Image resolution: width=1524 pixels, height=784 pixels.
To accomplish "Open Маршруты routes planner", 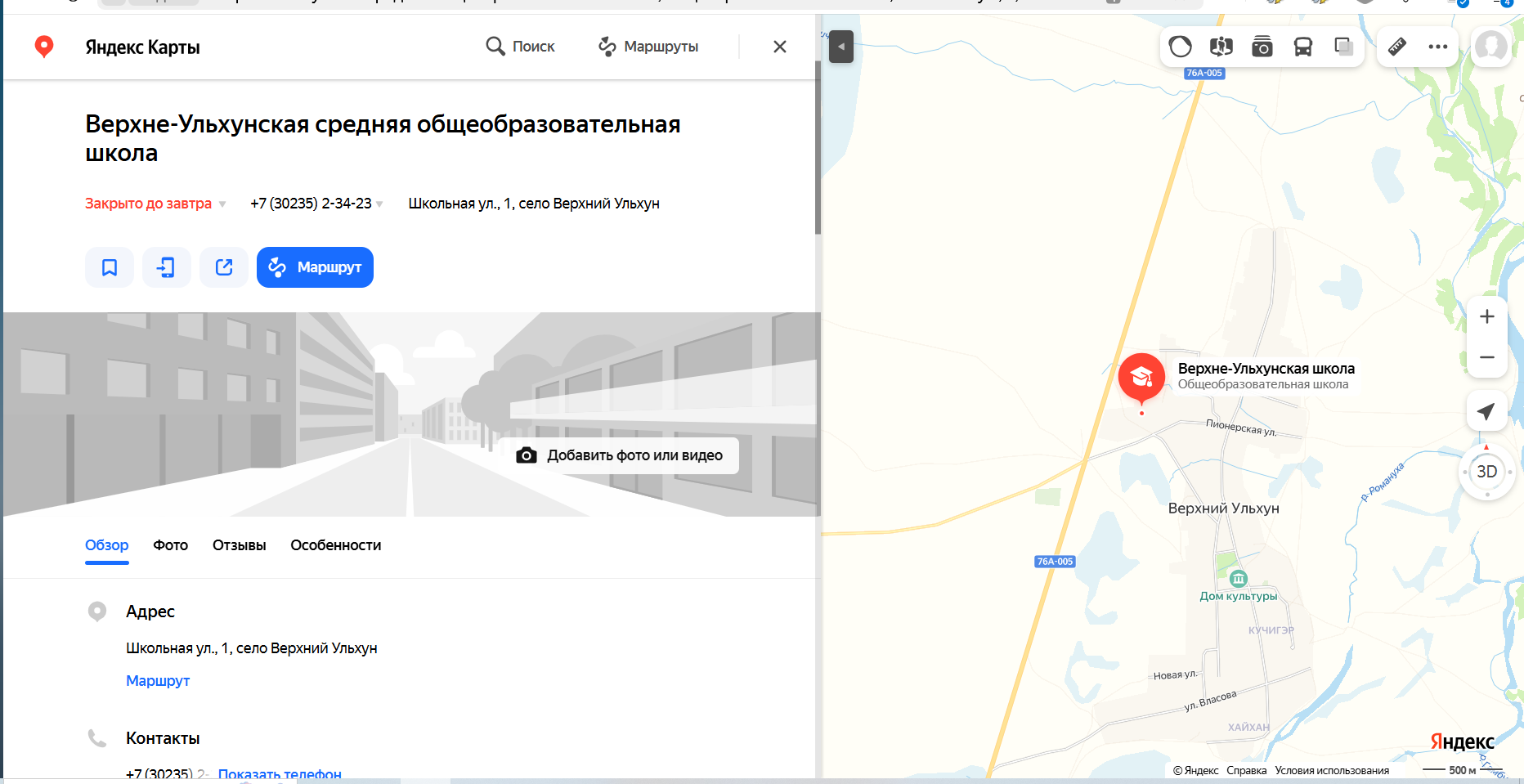I will coord(648,47).
